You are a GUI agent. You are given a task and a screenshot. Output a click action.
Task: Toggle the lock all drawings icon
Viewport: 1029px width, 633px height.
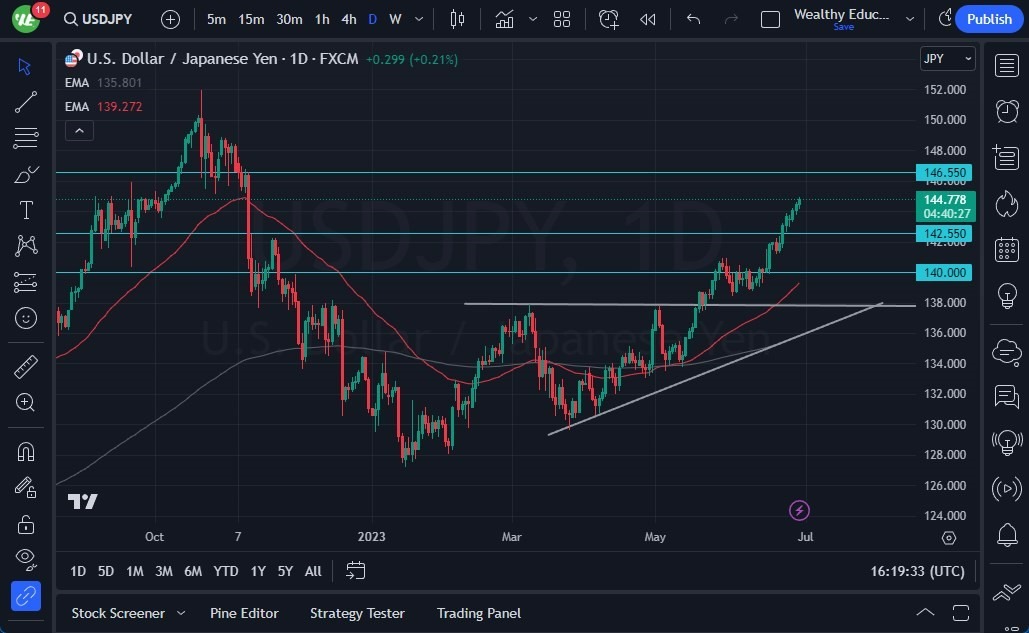26,524
